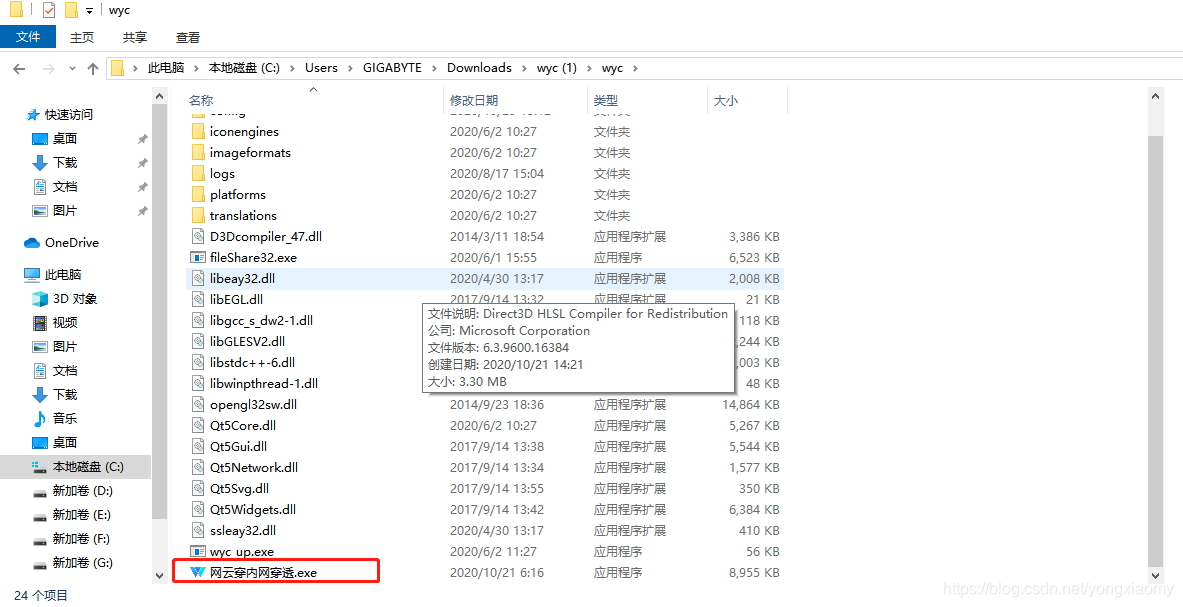The image size is (1183, 607).
Task: Select Qt5Widgets.dll file icon
Action: pyautogui.click(x=198, y=510)
